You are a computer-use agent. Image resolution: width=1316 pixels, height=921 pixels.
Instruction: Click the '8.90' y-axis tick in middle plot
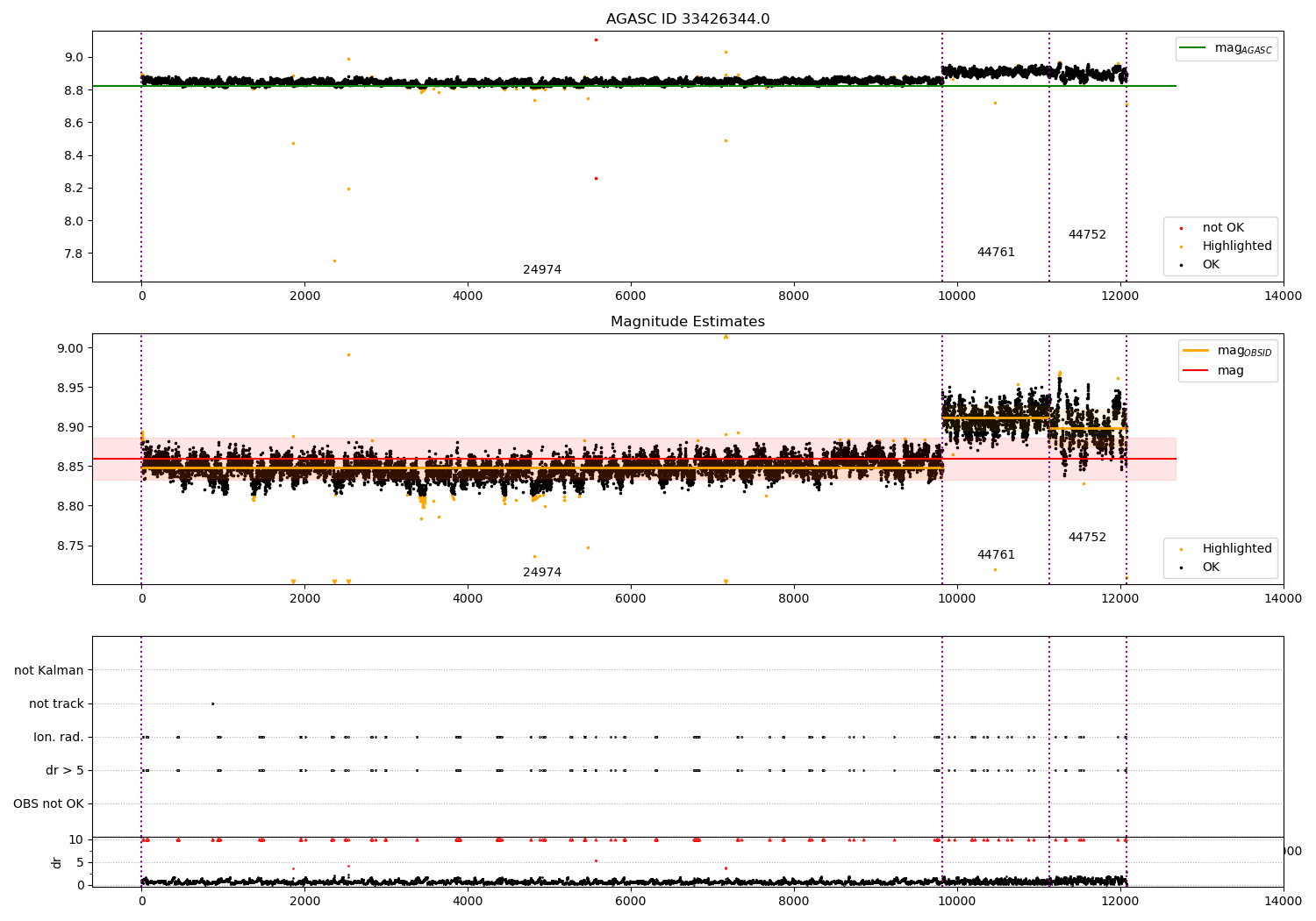click(70, 427)
